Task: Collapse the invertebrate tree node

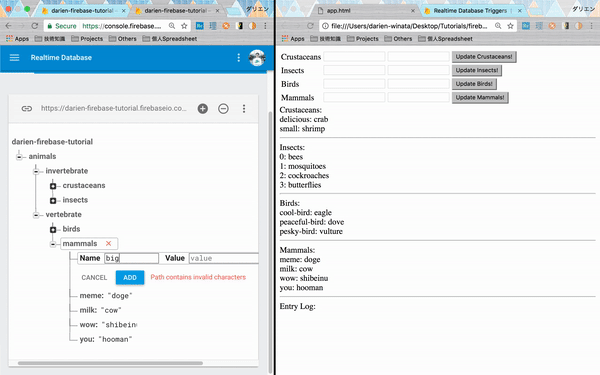Action: 36,171
